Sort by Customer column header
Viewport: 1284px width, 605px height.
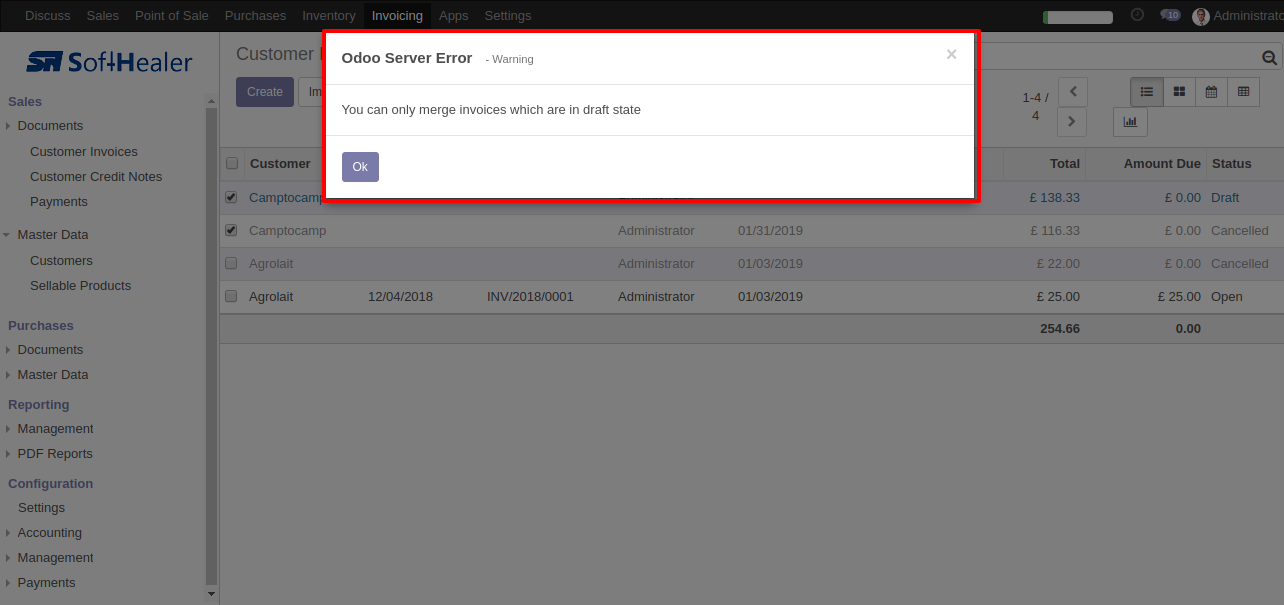280,163
